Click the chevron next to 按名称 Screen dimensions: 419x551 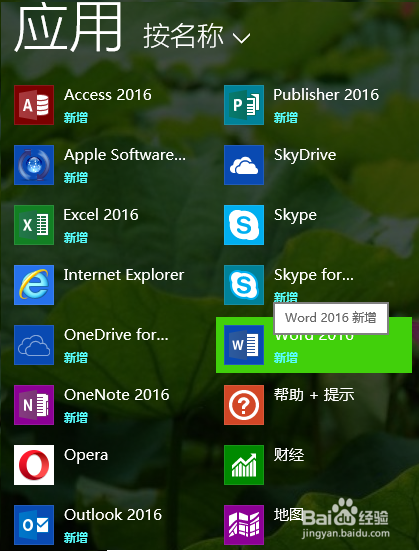point(242,38)
